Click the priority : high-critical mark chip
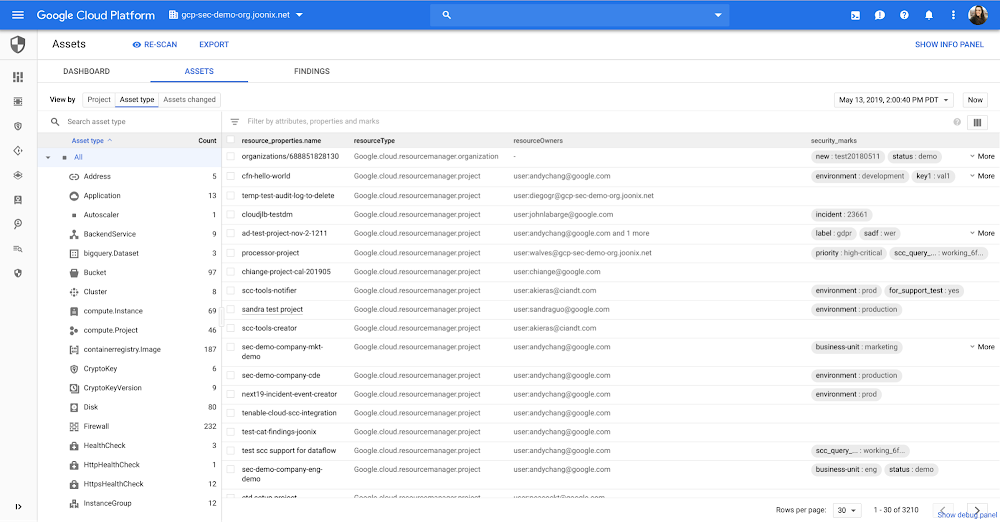Viewport: 1000px width, 522px height. tap(848, 253)
